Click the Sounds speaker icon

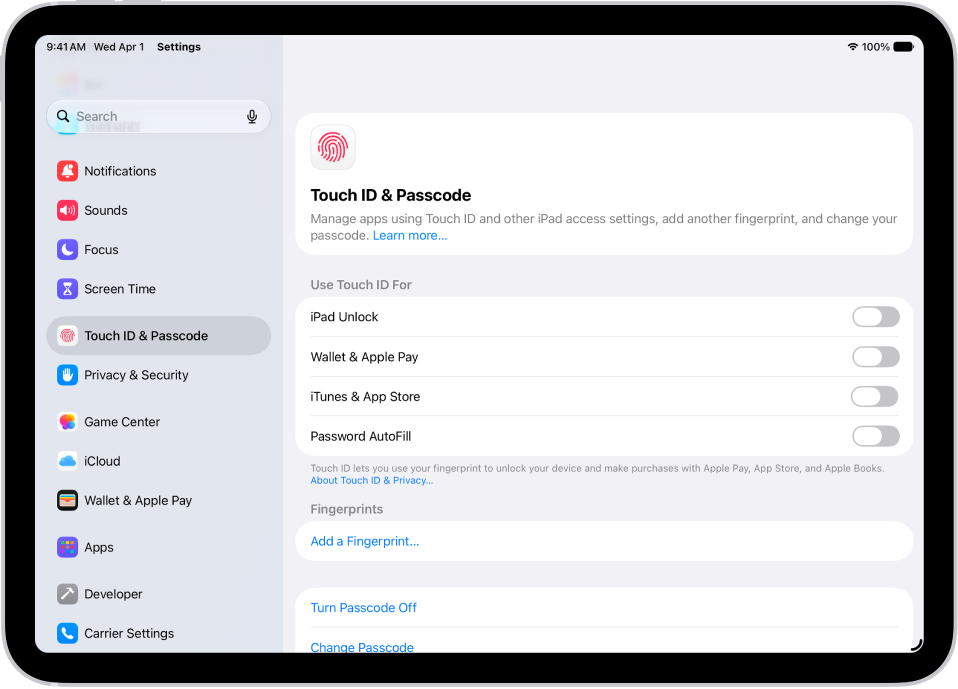[x=67, y=210]
